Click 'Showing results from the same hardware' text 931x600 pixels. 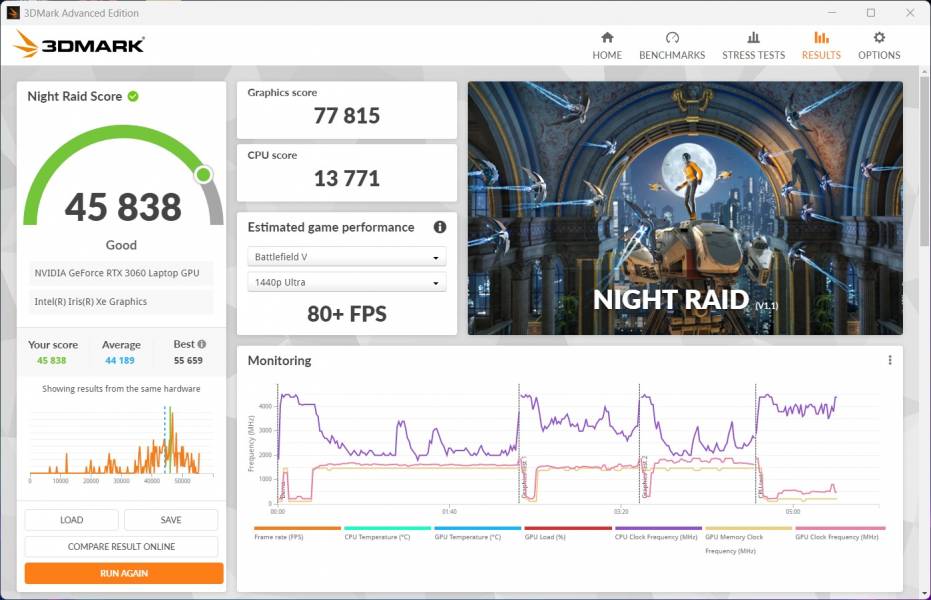point(121,389)
